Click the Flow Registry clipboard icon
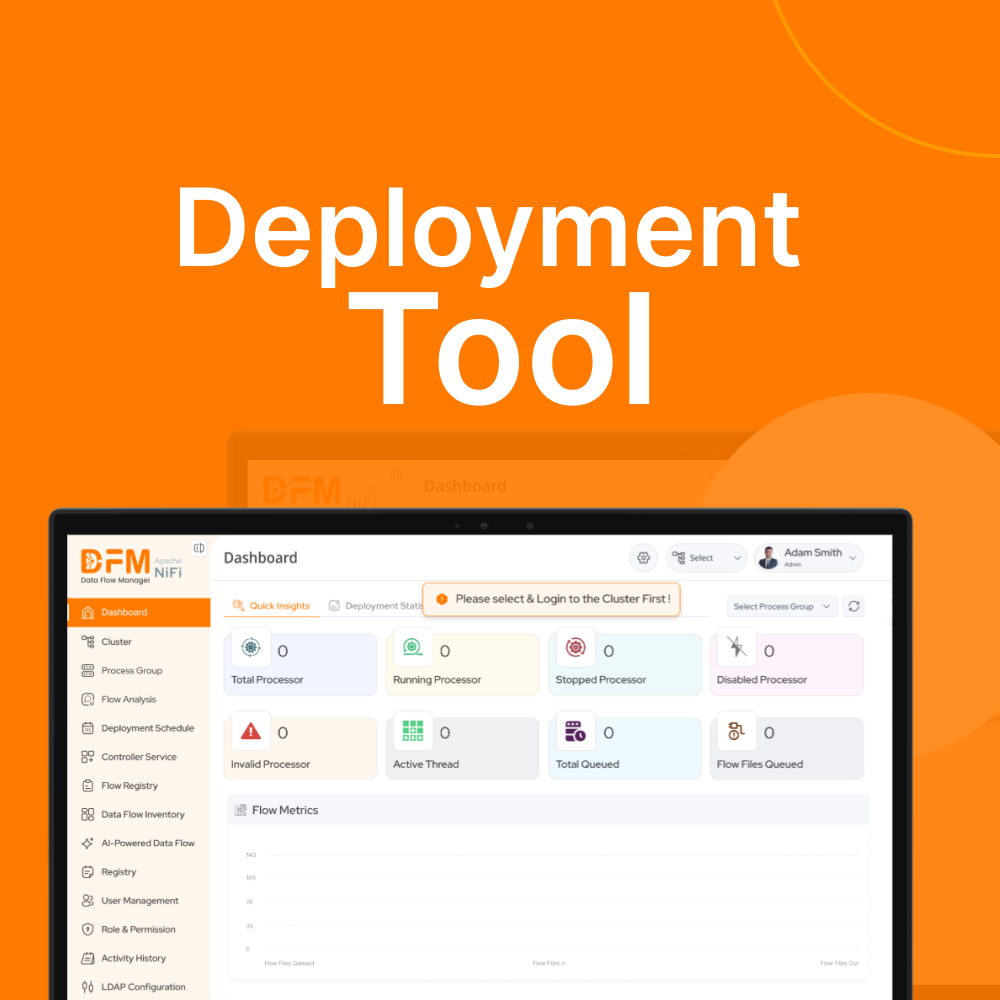Image resolution: width=1000 pixels, height=1000 pixels. pyautogui.click(x=88, y=785)
